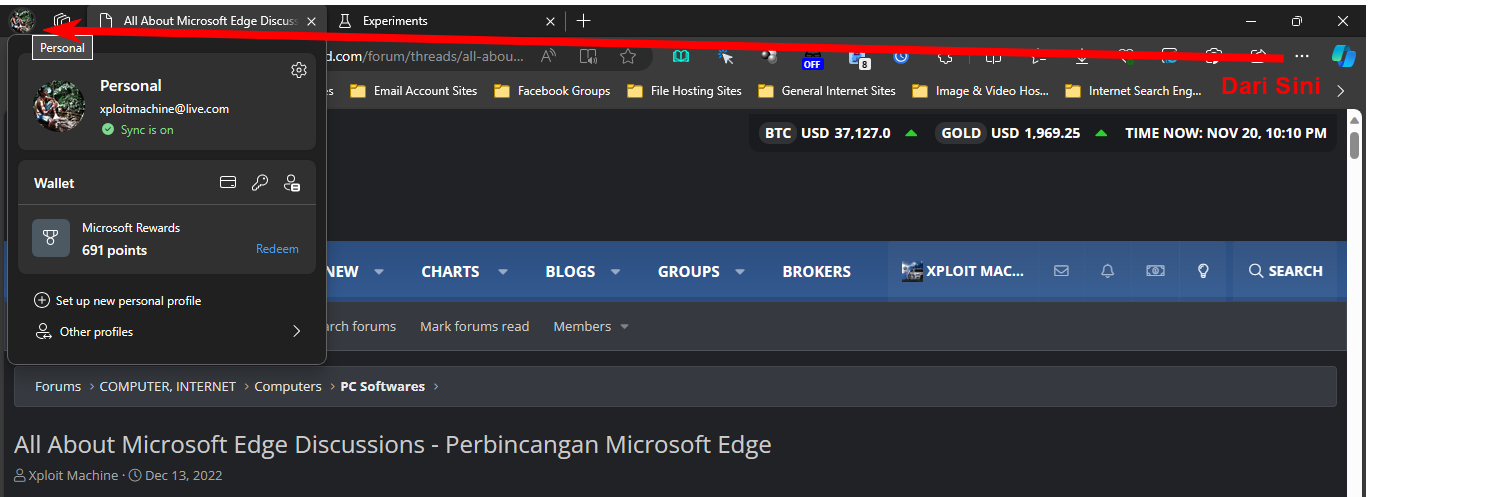This screenshot has width=1503, height=497.
Task: Open the Extensions puzzle-piece icon
Action: tap(945, 57)
